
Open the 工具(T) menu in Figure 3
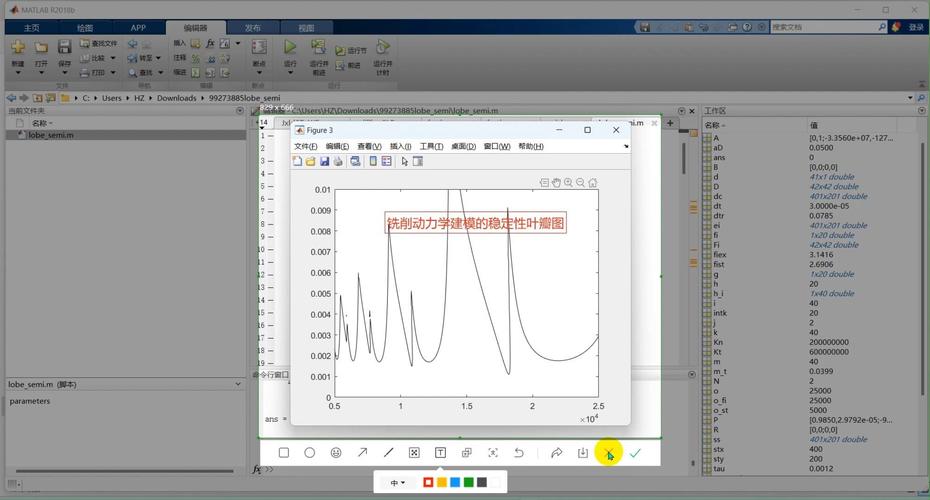click(431, 147)
